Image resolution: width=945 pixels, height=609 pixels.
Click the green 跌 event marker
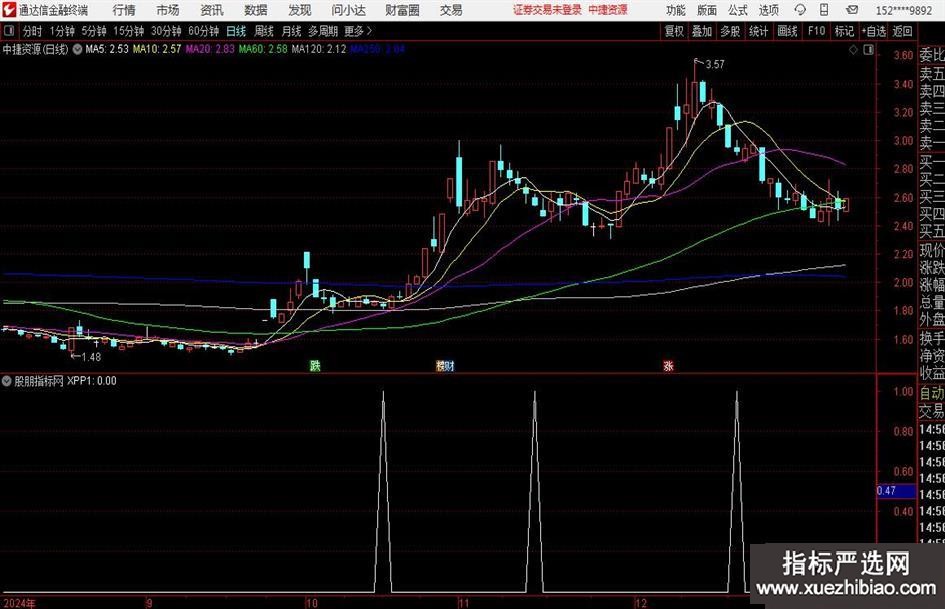(x=315, y=365)
